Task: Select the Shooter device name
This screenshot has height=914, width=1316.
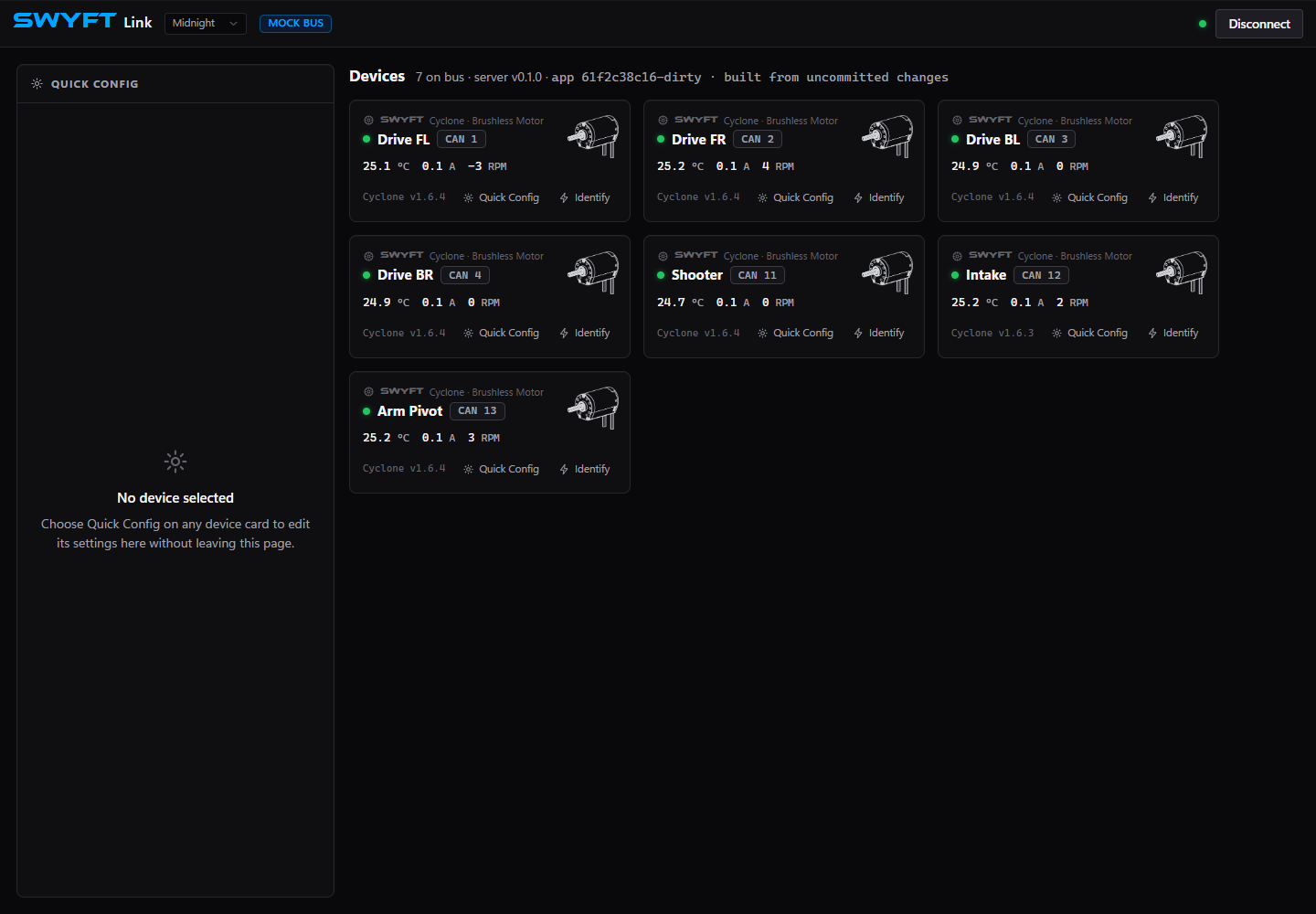Action: (x=697, y=275)
